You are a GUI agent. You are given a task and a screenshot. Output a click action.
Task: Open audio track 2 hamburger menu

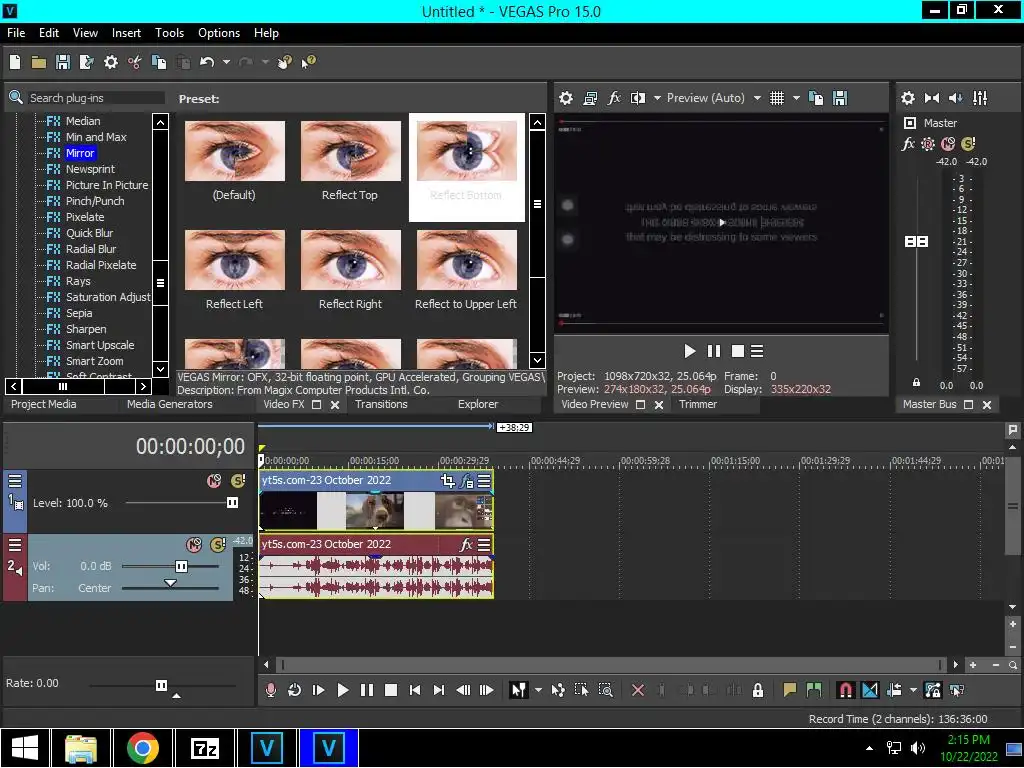[14, 545]
